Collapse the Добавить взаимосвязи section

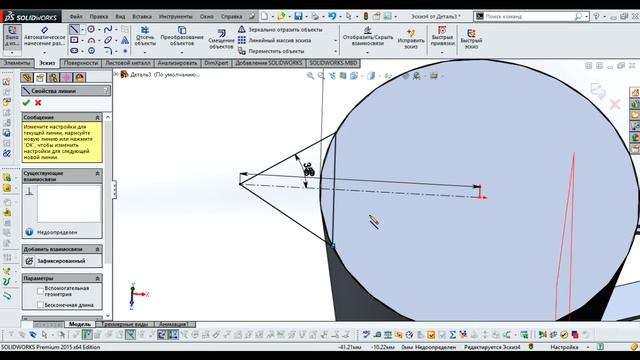(x=98, y=249)
